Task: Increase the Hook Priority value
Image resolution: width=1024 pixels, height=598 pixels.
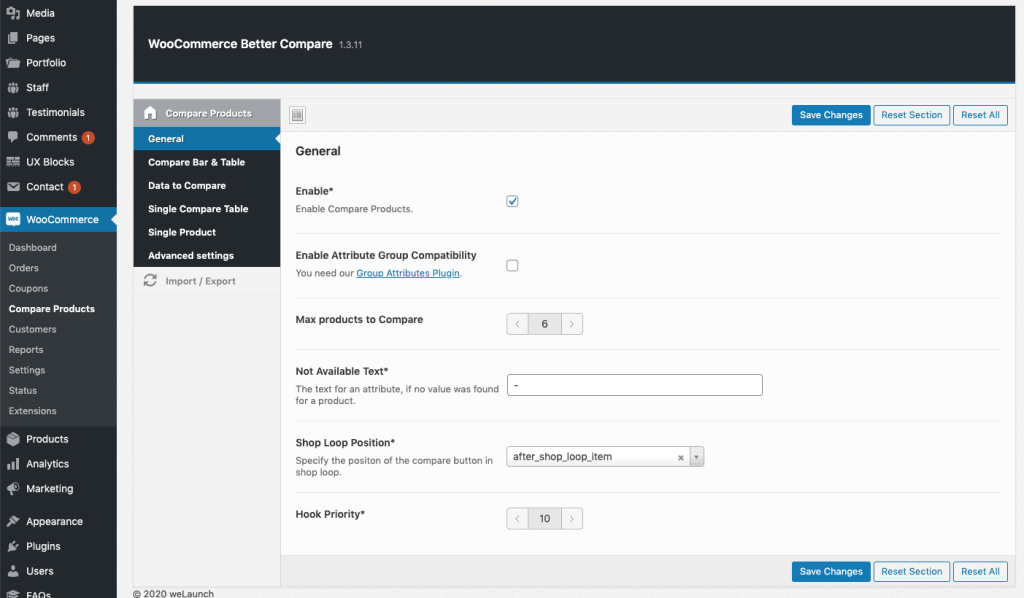Action: pyautogui.click(x=571, y=519)
